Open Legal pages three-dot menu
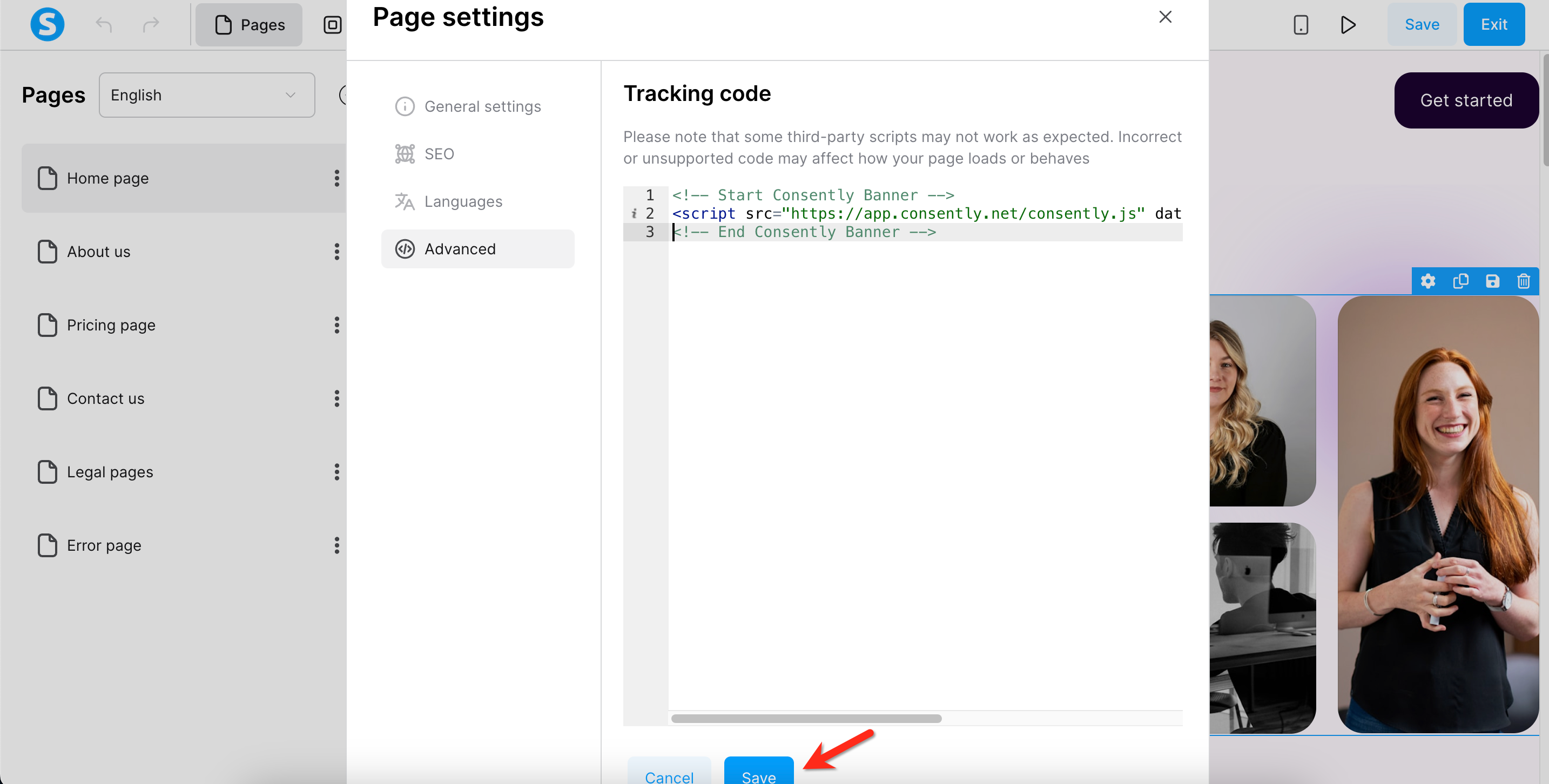 336,472
